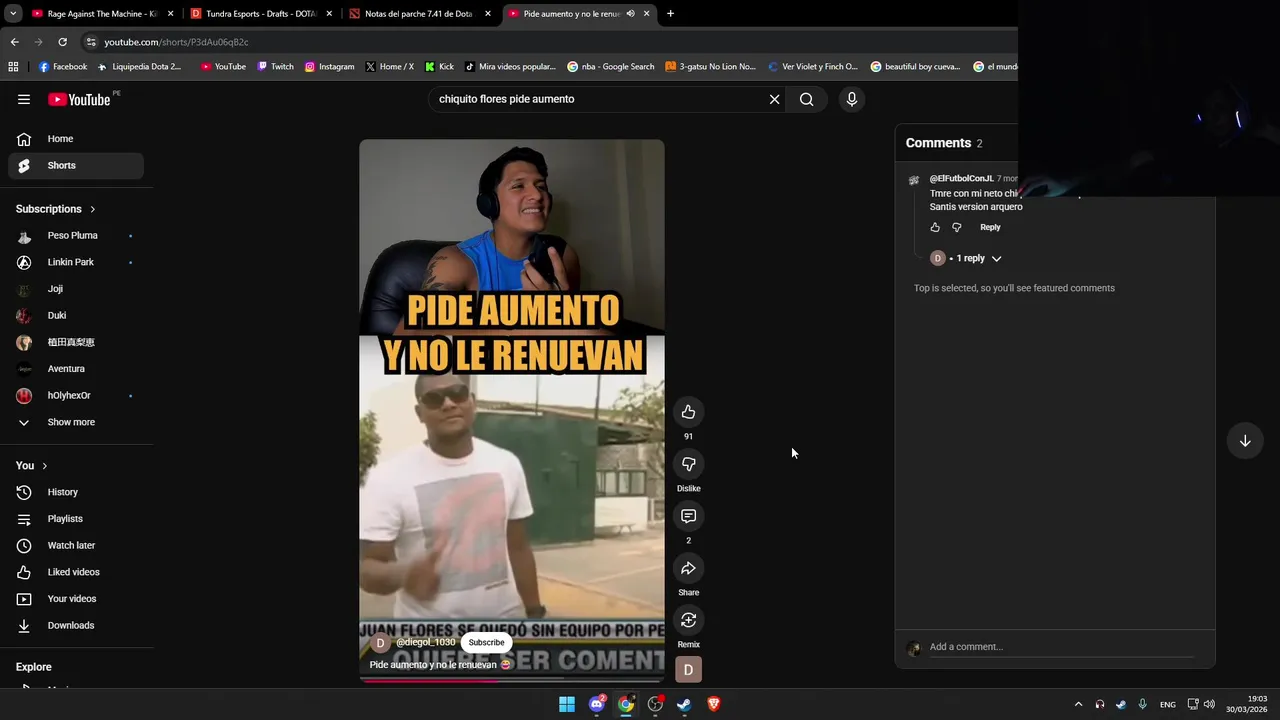Dislike the comment by @ElFutbolConJL
Image resolution: width=1280 pixels, height=720 pixels.
(957, 227)
